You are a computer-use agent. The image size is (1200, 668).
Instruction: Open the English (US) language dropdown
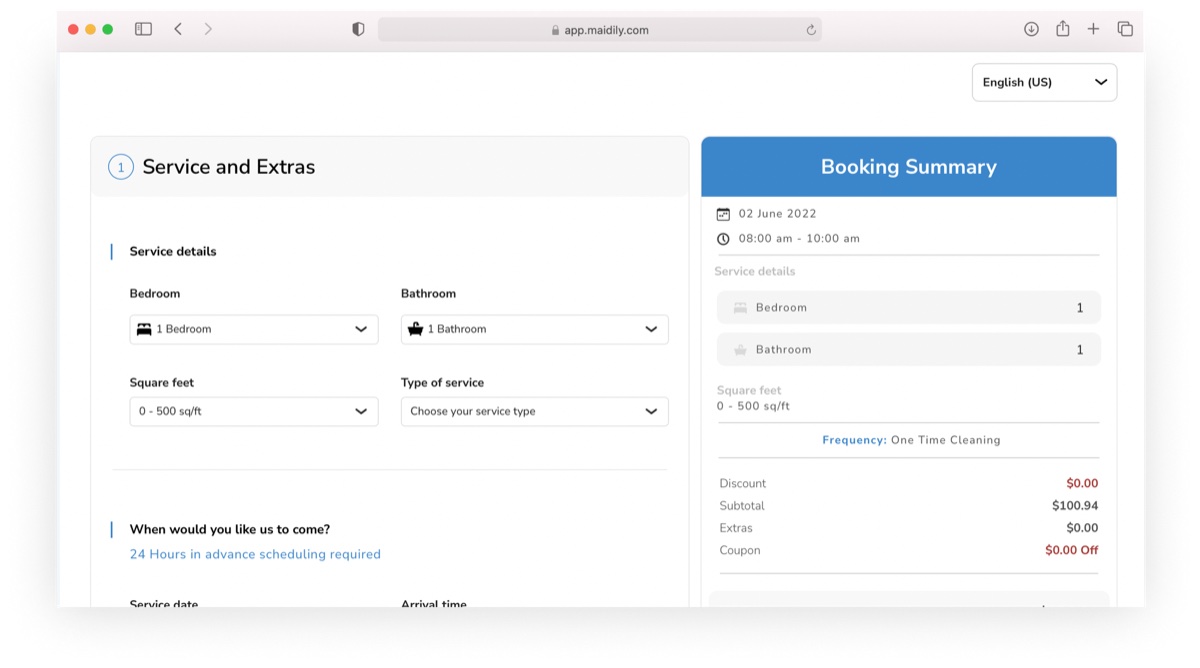click(1044, 82)
